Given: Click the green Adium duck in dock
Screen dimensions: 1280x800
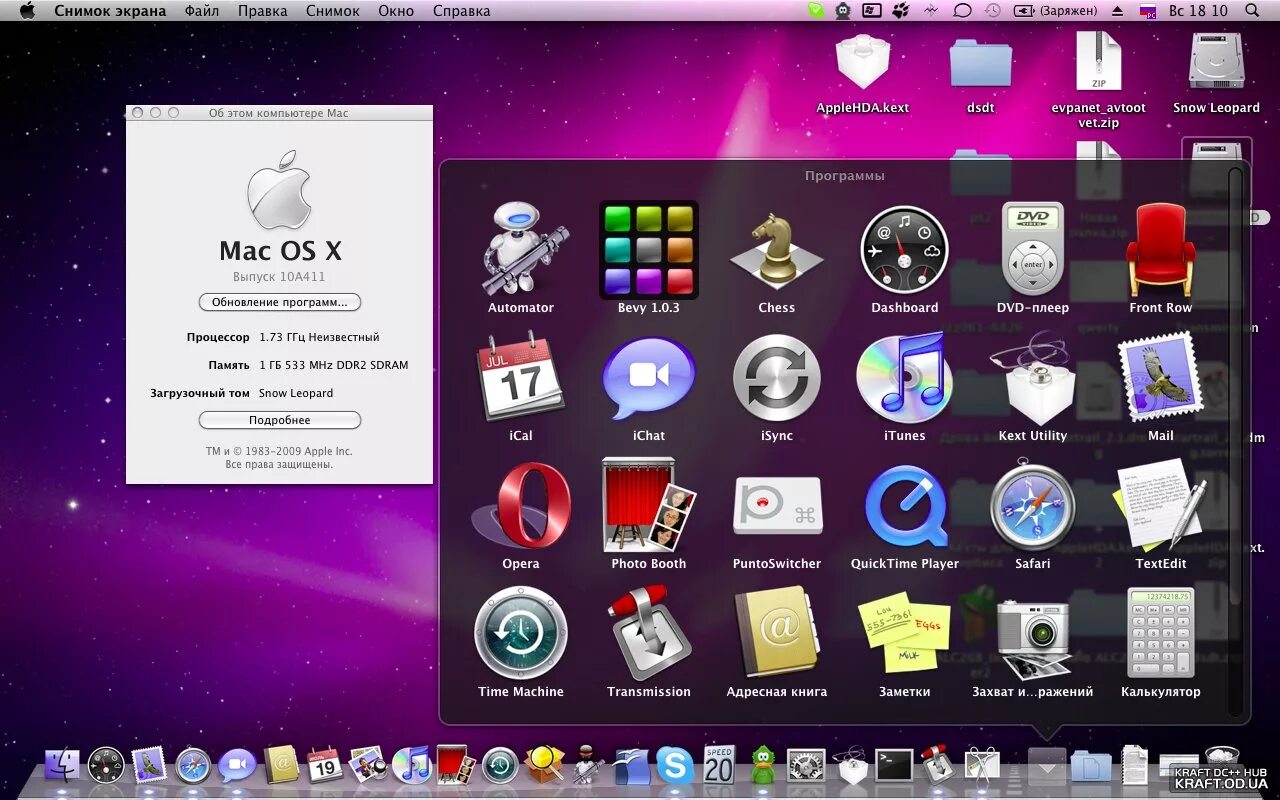Looking at the screenshot, I should pos(762,765).
